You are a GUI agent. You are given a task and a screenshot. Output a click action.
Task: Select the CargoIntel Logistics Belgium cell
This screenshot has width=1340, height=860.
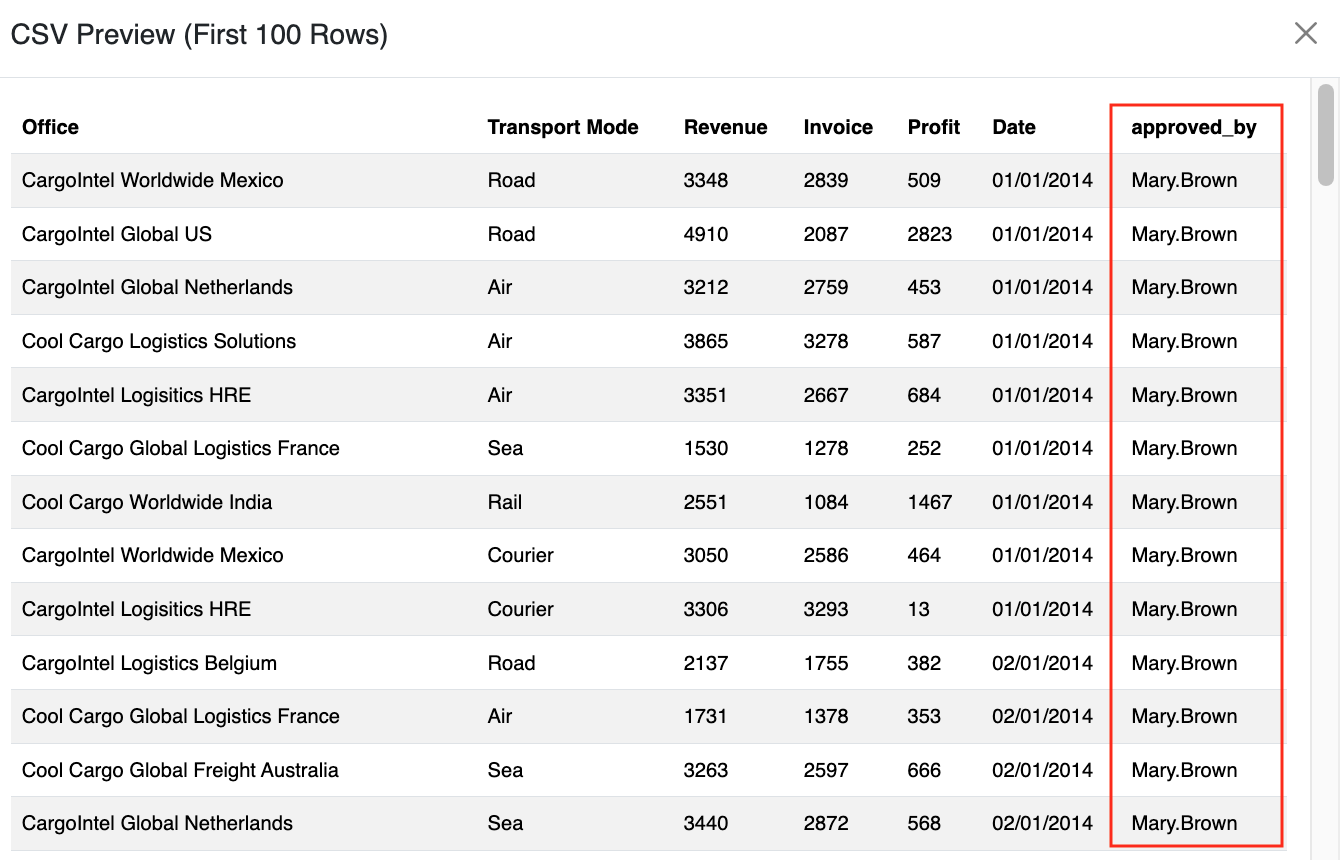pyautogui.click(x=149, y=663)
